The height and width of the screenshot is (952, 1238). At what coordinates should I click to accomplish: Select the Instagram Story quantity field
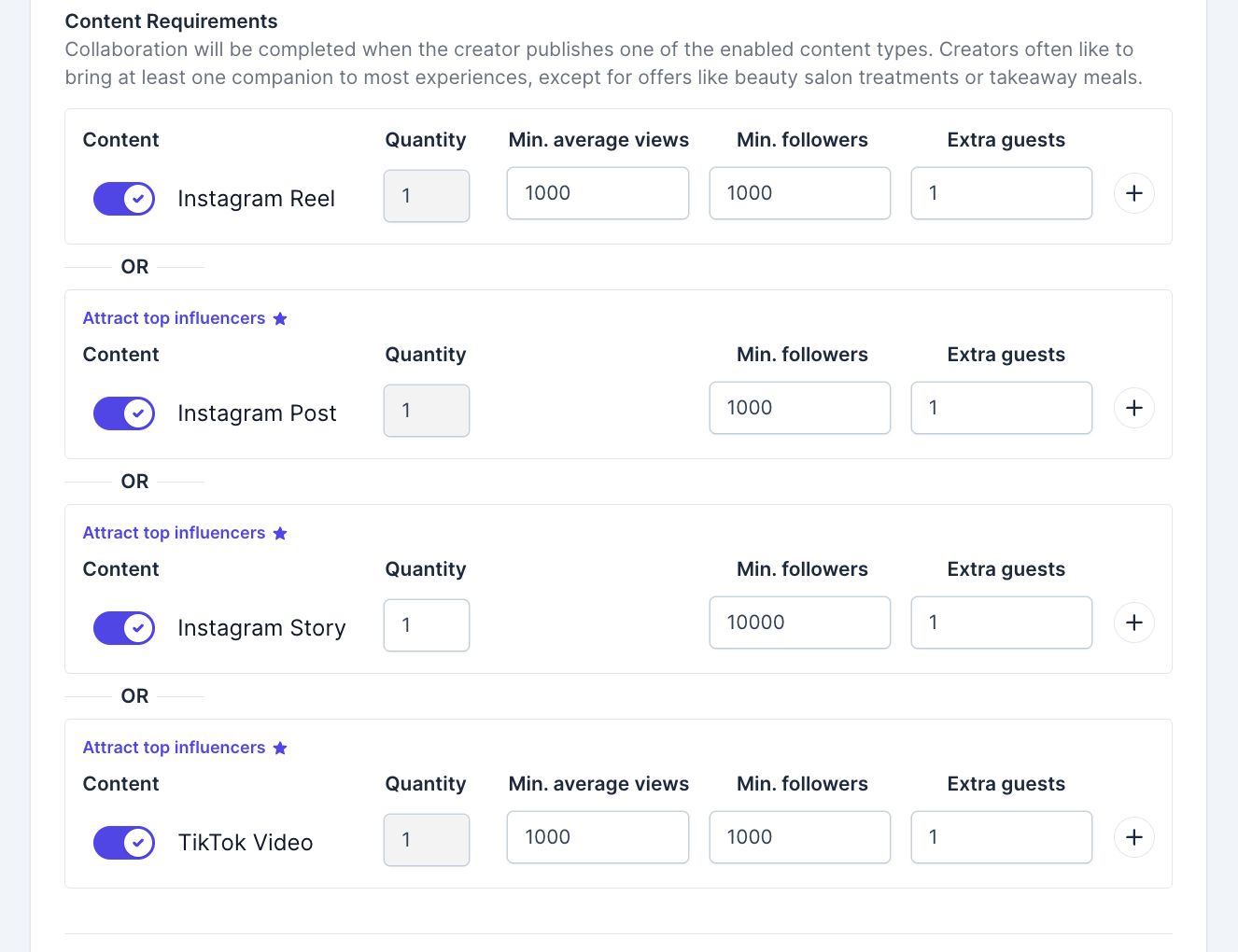(427, 624)
